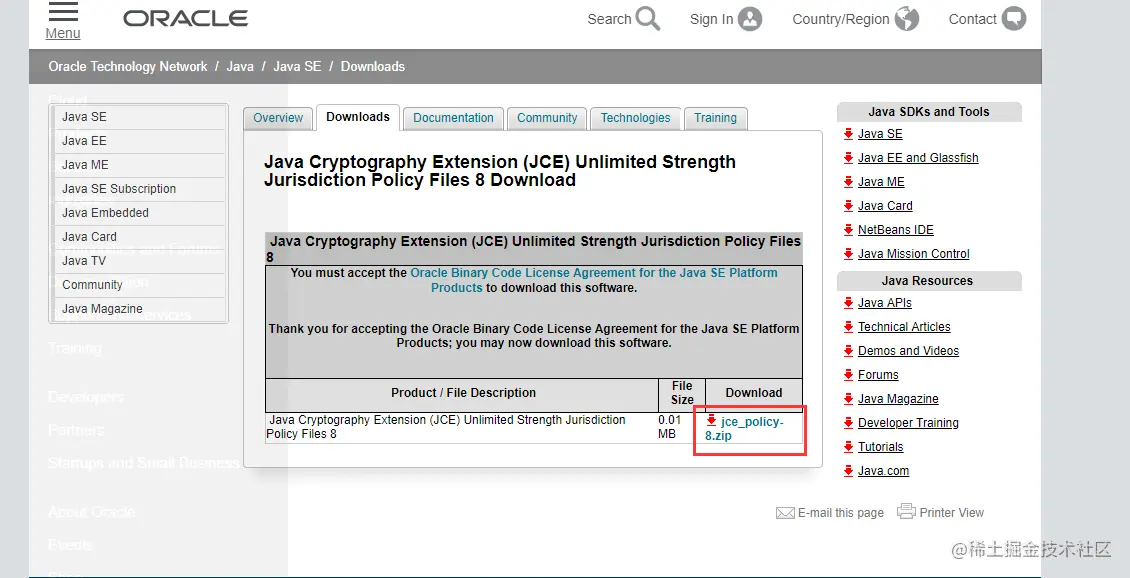
Task: Open the hamburger Menu icon
Action: pos(63,12)
